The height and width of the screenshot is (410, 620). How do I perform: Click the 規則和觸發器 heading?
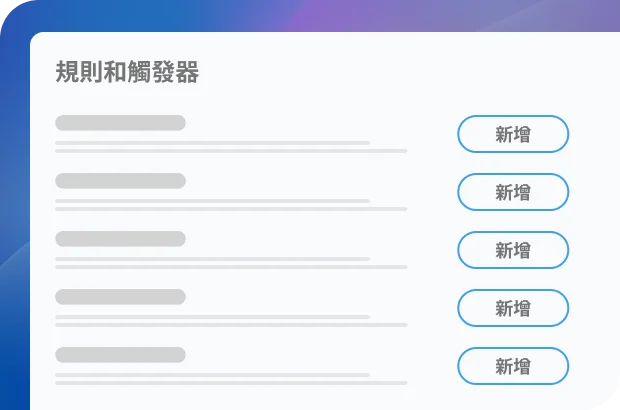pos(127,72)
